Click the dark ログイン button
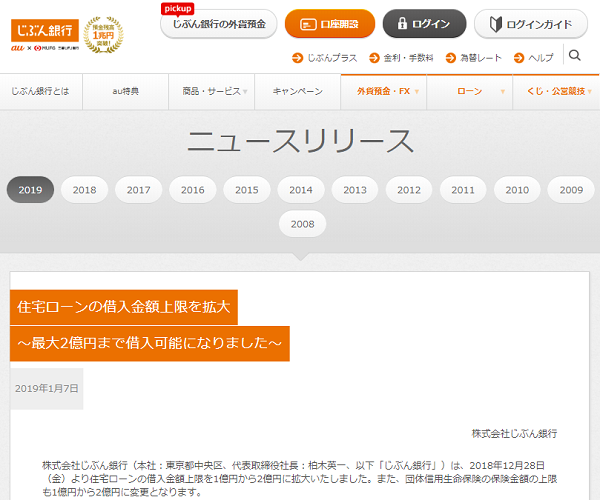Viewport: 600px width, 500px height. tap(424, 24)
